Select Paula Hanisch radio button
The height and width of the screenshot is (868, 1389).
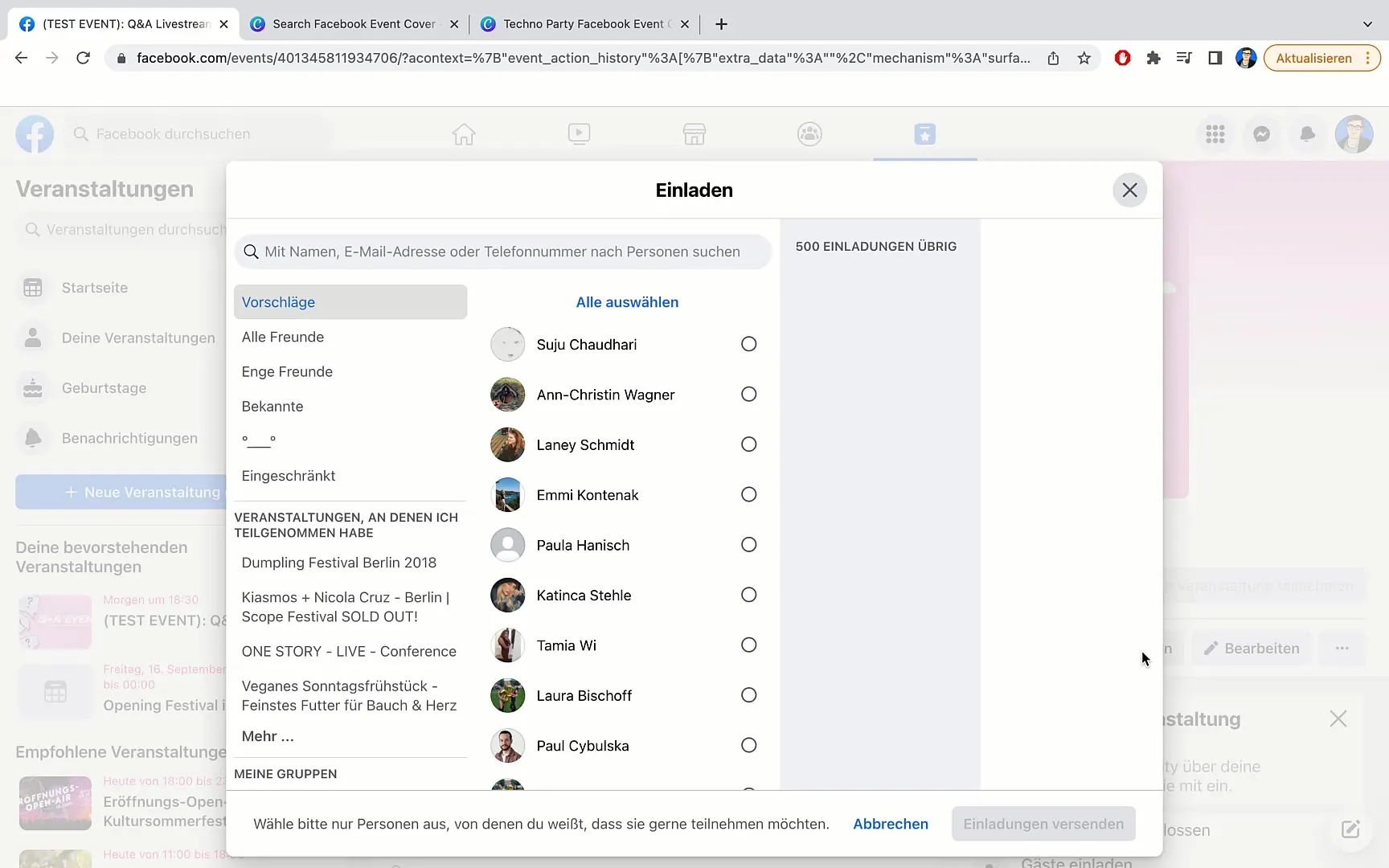tap(748, 545)
